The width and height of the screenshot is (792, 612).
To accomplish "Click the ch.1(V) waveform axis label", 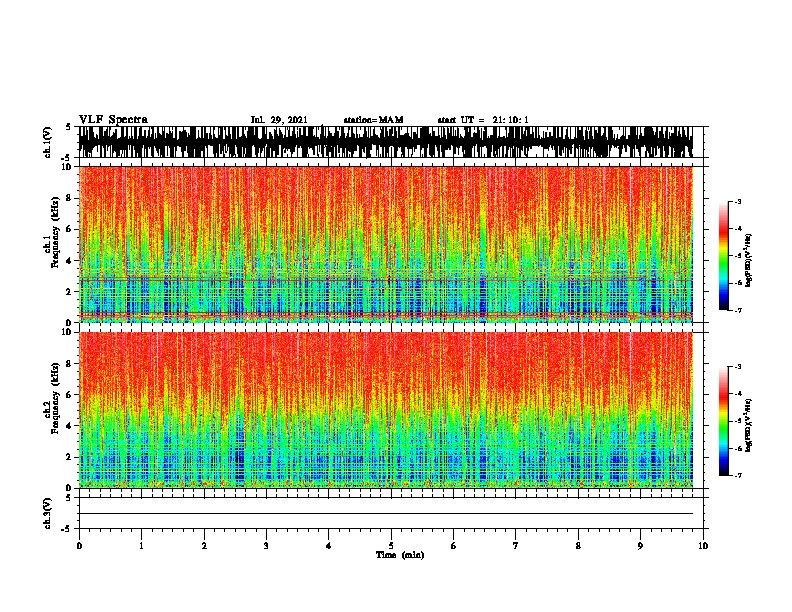I will pos(48,142).
